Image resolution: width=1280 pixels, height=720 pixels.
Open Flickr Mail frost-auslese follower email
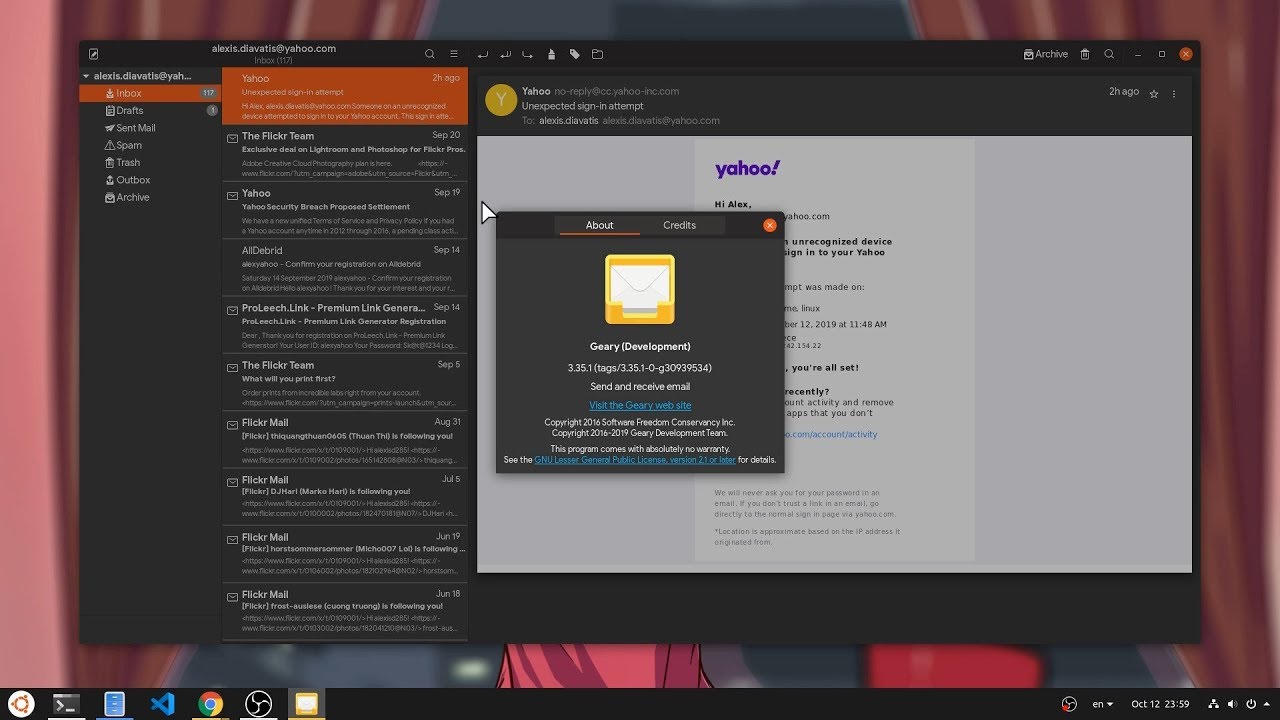pyautogui.click(x=344, y=612)
